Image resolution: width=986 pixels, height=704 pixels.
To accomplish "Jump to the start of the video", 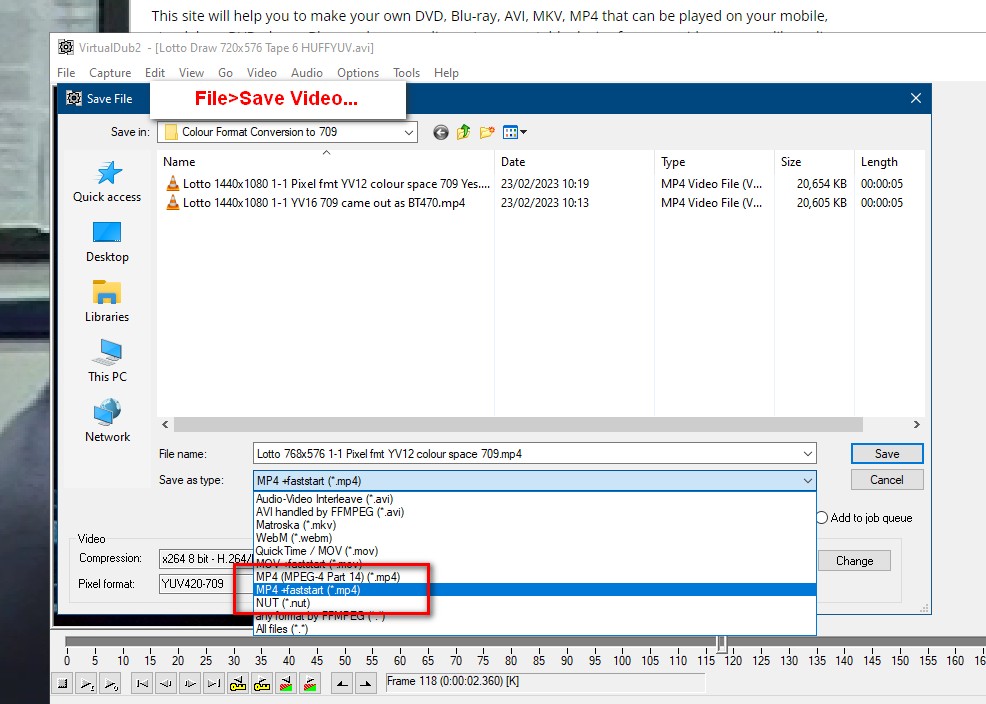I will [x=143, y=683].
